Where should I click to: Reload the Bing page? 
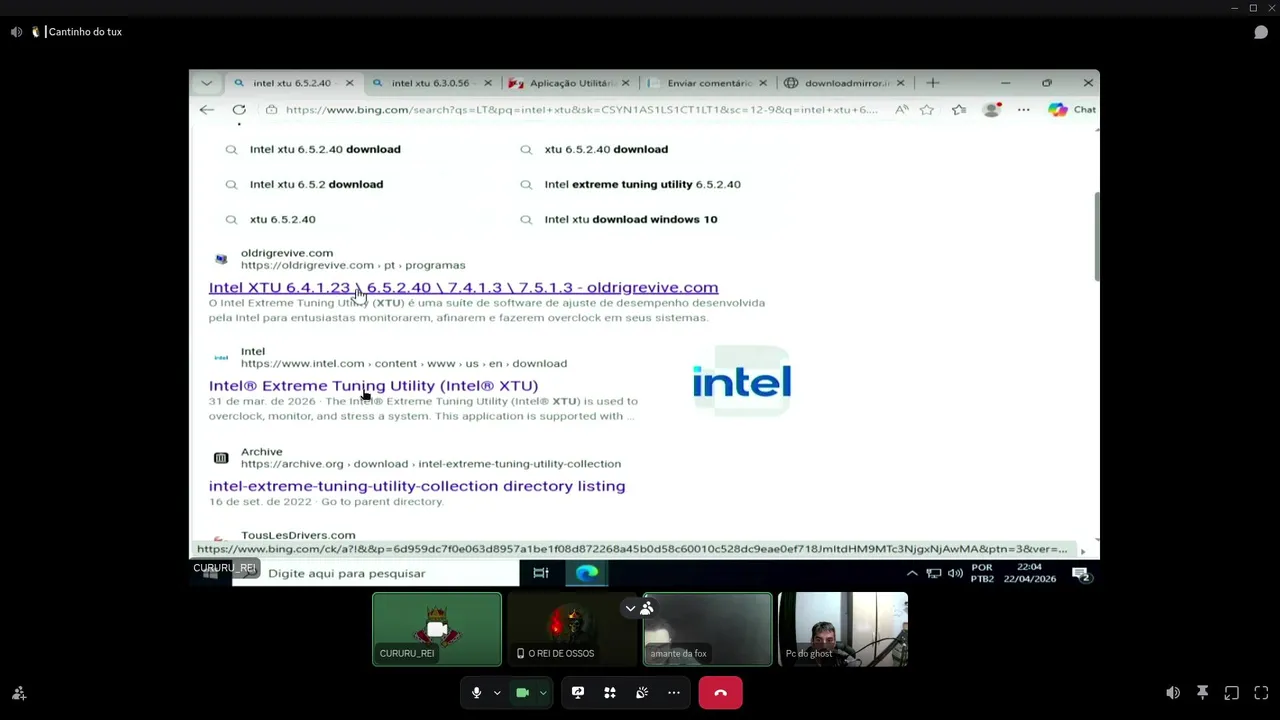pos(239,110)
